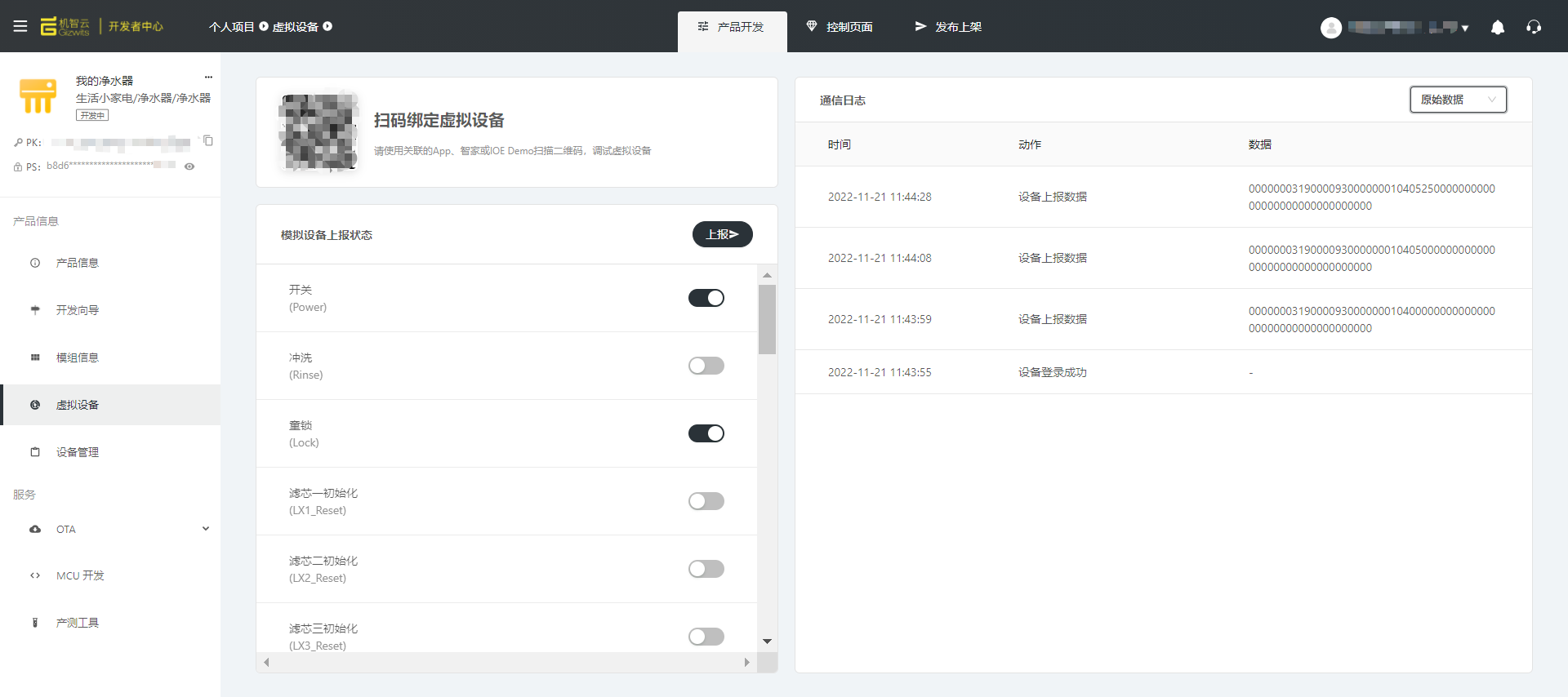Click the status list vertical scrollbar thumb

(767, 319)
